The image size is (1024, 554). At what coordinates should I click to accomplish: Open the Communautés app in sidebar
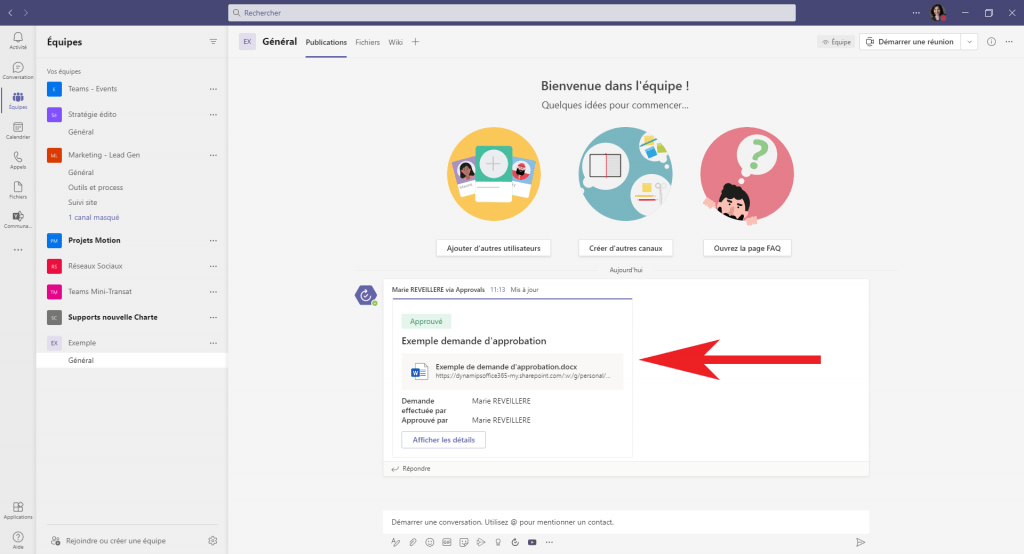pos(18,220)
